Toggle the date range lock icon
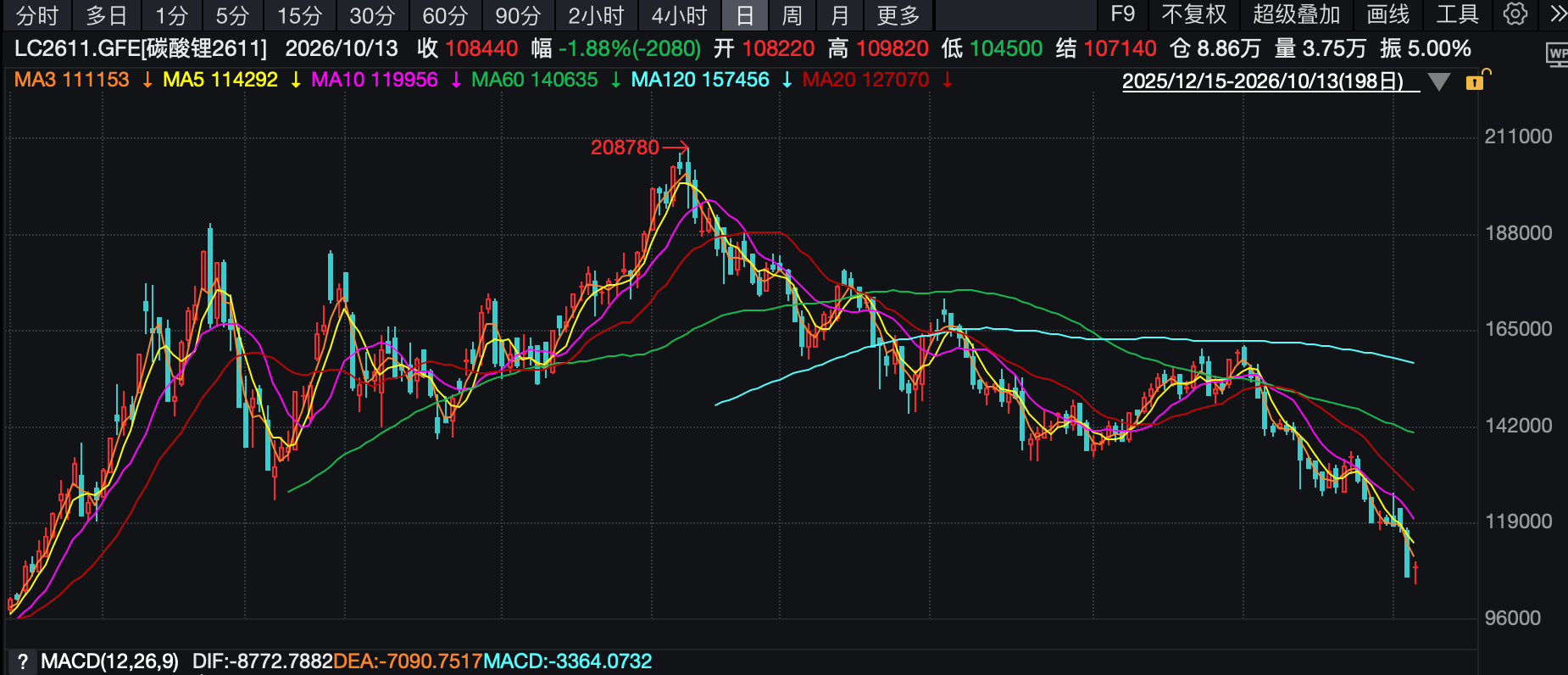 1476,81
